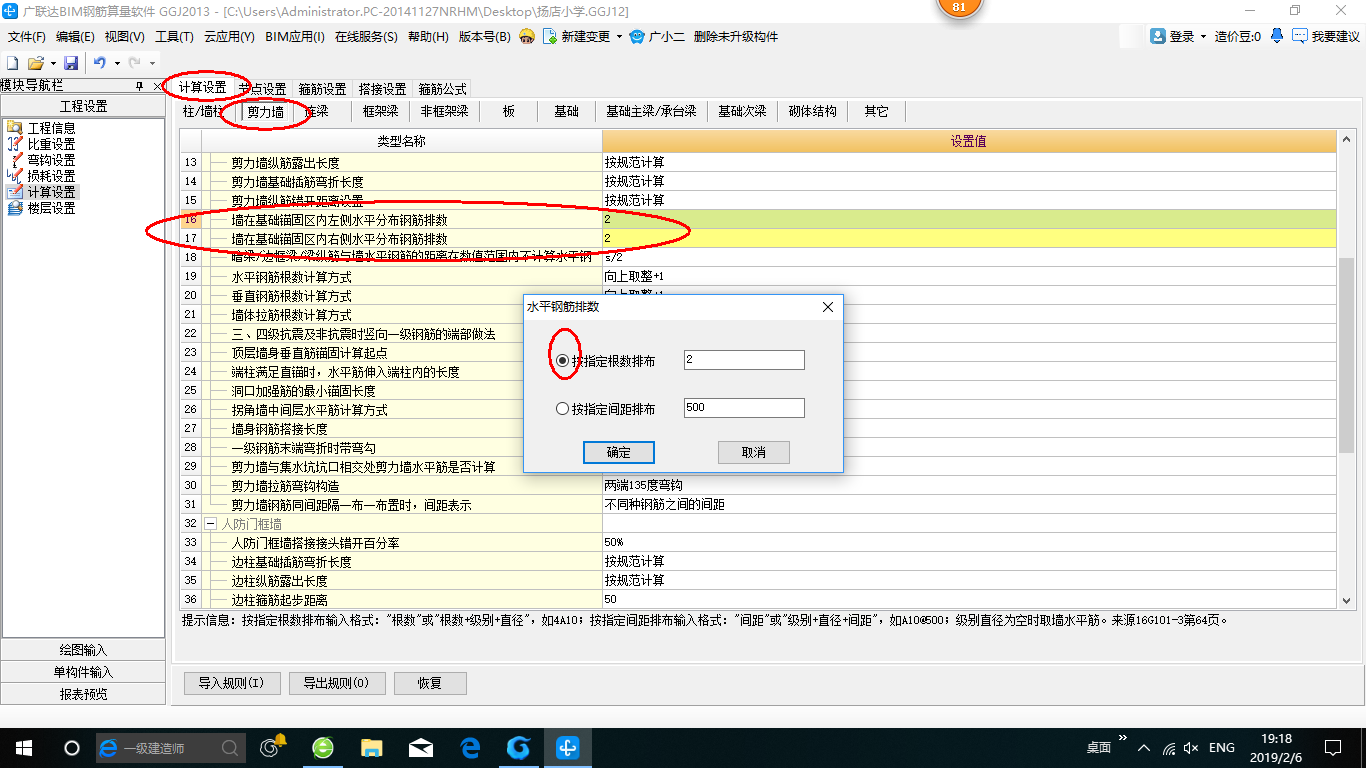Close the 模块导航栏 navigation panel

point(157,87)
